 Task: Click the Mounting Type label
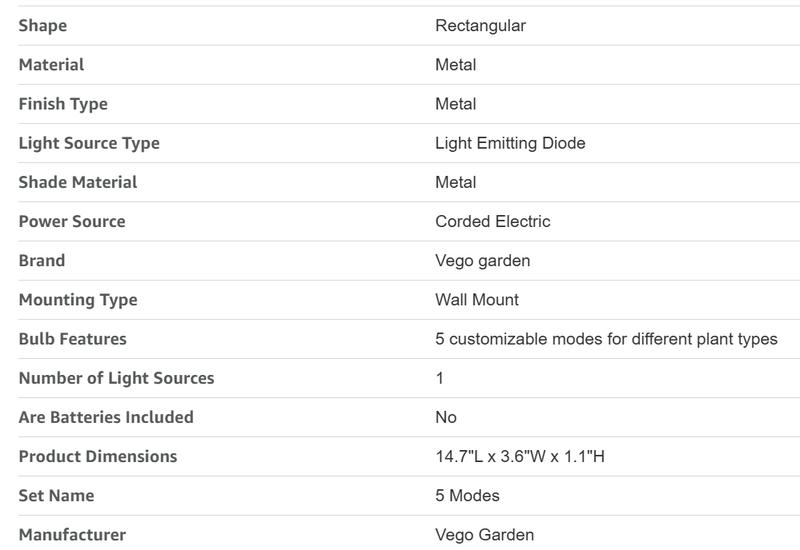tap(78, 299)
